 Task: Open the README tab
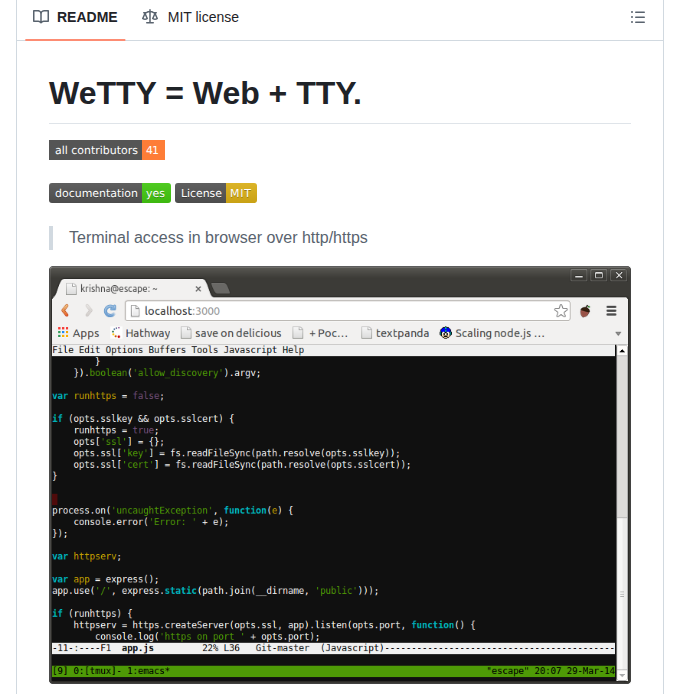(x=75, y=17)
